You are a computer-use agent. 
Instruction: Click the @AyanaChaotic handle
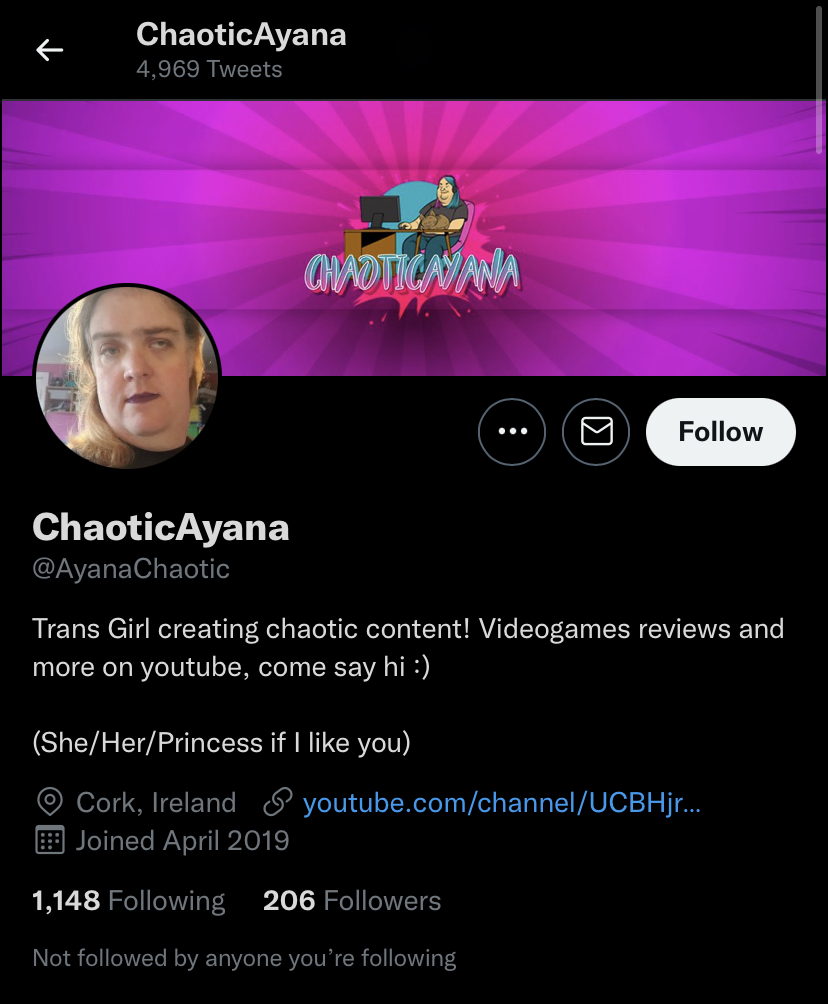pos(131,569)
